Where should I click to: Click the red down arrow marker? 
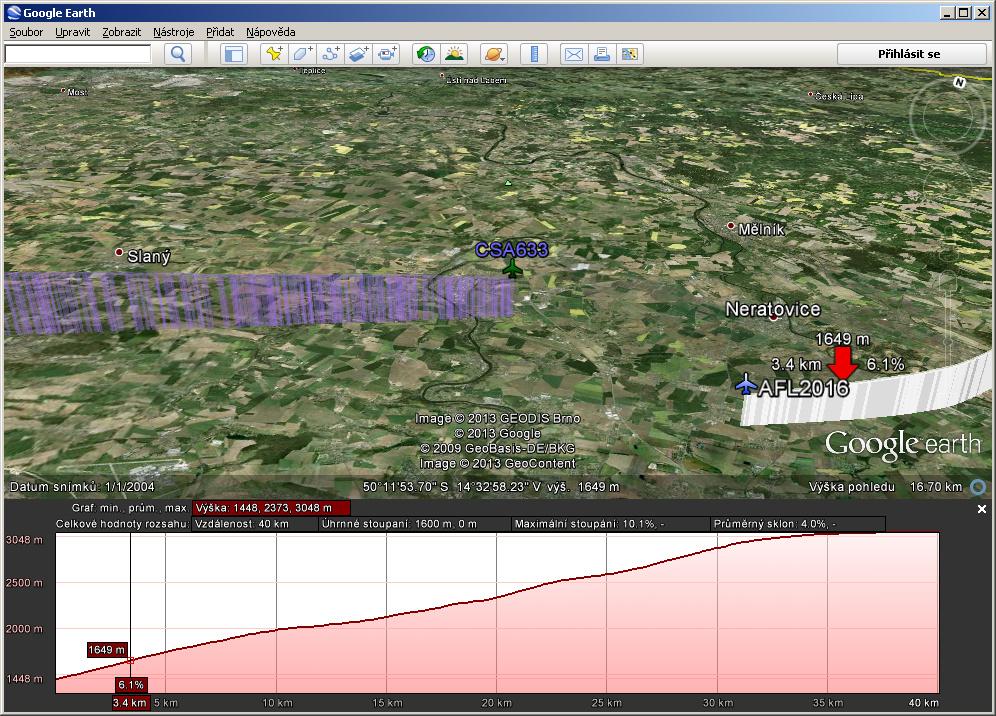(x=843, y=363)
